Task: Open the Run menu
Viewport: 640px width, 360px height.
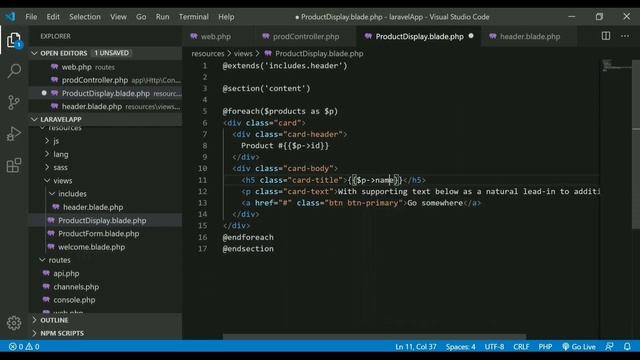Action: click(162, 17)
